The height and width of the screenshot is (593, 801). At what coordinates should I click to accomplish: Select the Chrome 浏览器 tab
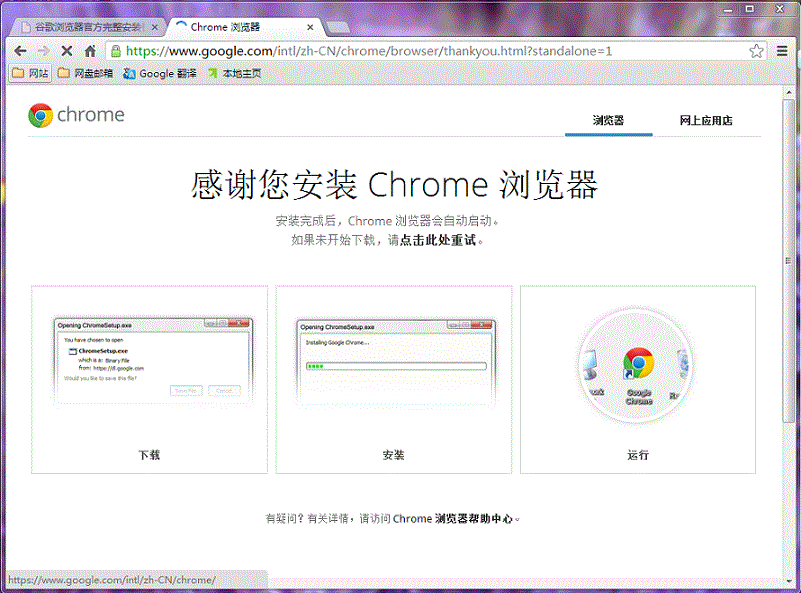click(x=245, y=27)
